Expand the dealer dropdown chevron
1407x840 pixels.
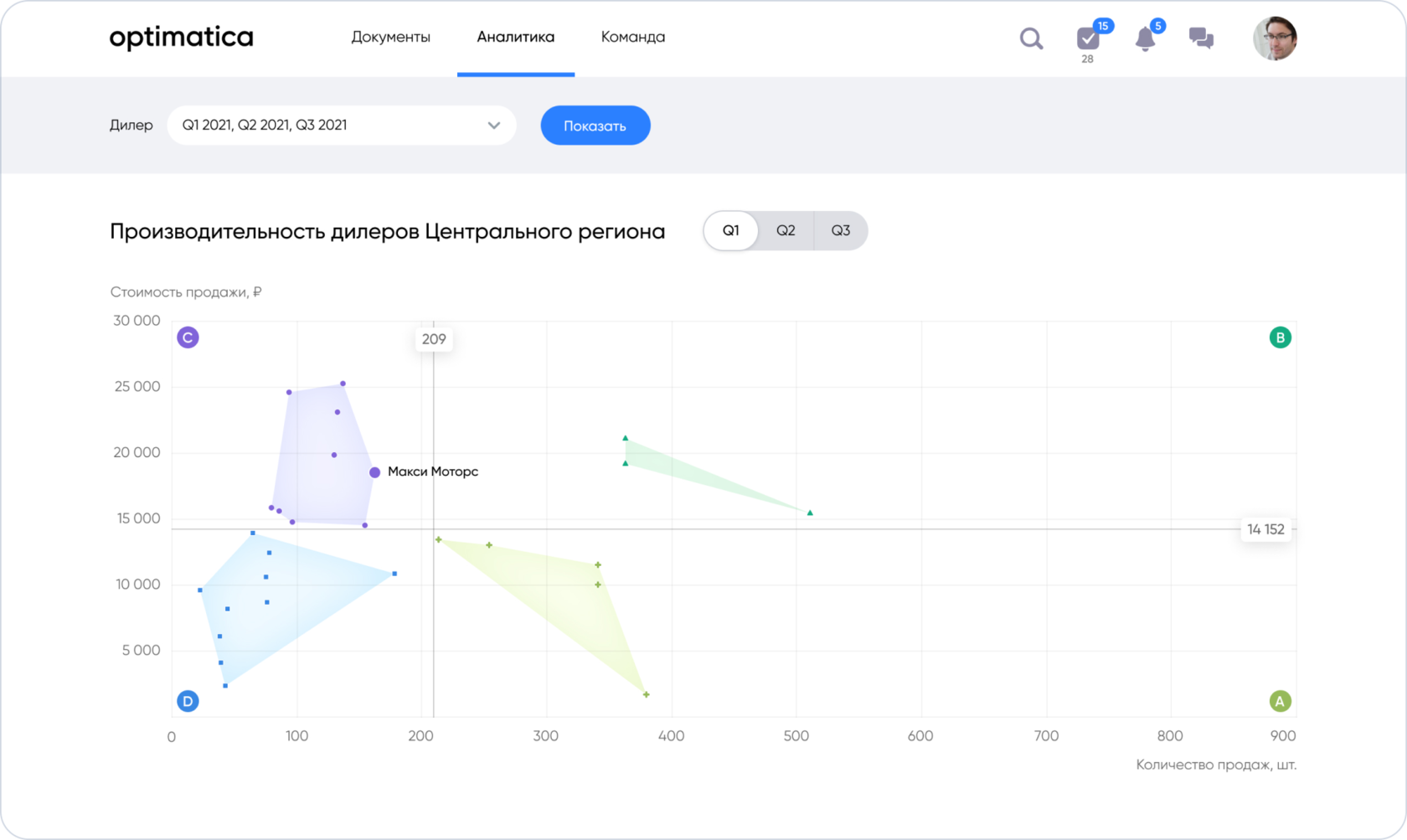(494, 126)
